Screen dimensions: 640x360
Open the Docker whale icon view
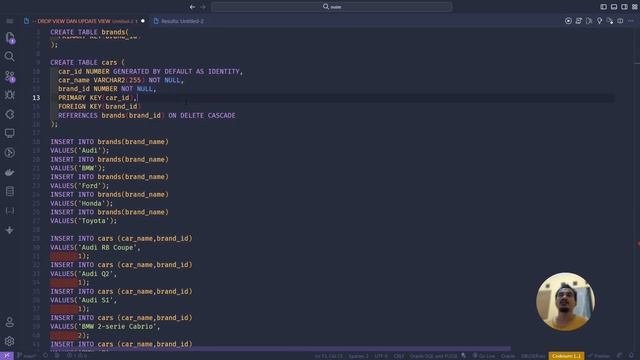(x=9, y=172)
